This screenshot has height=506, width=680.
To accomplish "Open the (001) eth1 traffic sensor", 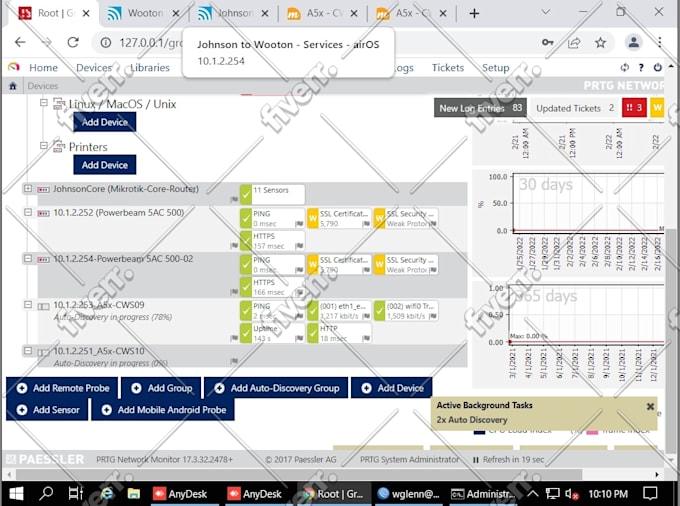I will coord(339,311).
